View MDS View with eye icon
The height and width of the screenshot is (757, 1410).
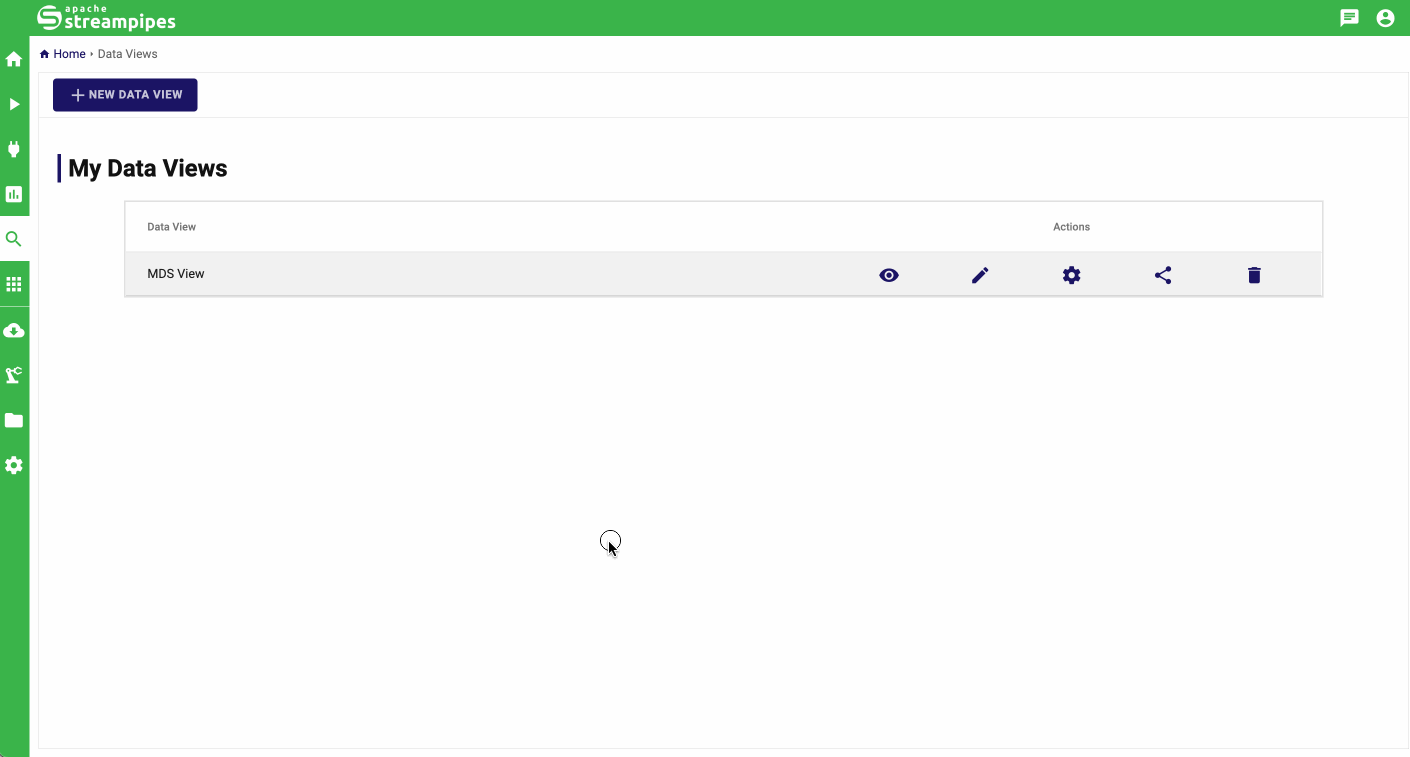coord(889,275)
